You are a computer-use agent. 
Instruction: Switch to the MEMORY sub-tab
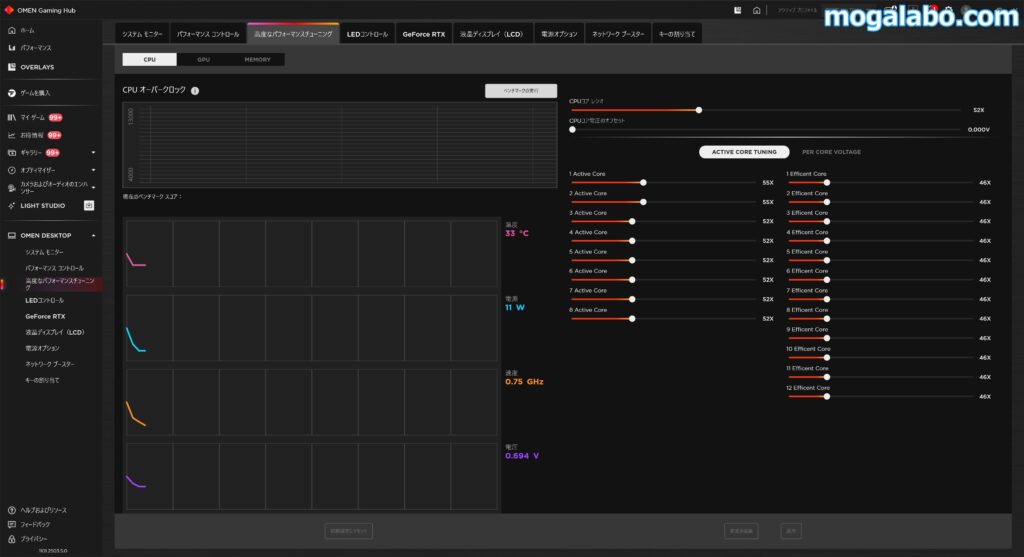coord(257,59)
